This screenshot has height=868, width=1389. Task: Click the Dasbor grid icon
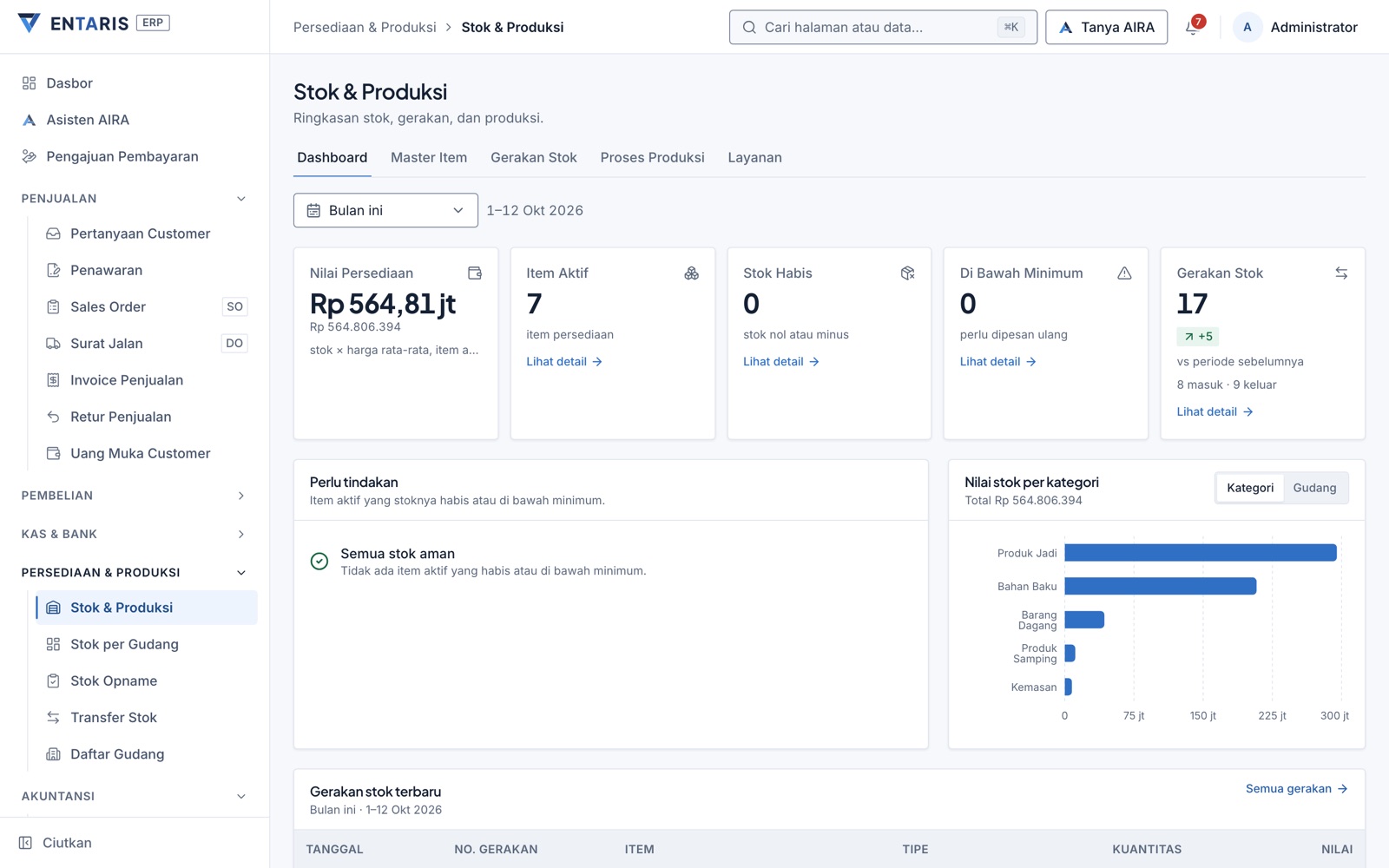[x=29, y=83]
